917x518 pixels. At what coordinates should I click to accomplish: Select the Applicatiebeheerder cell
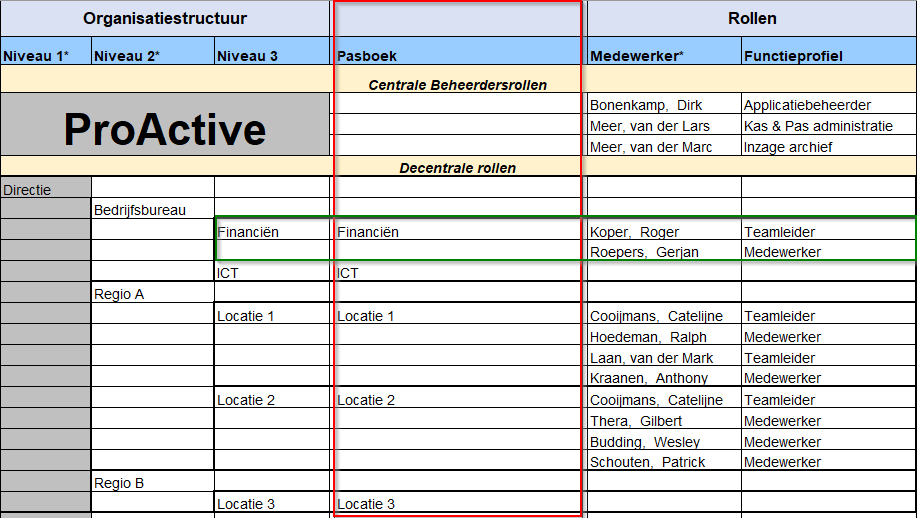click(x=829, y=103)
